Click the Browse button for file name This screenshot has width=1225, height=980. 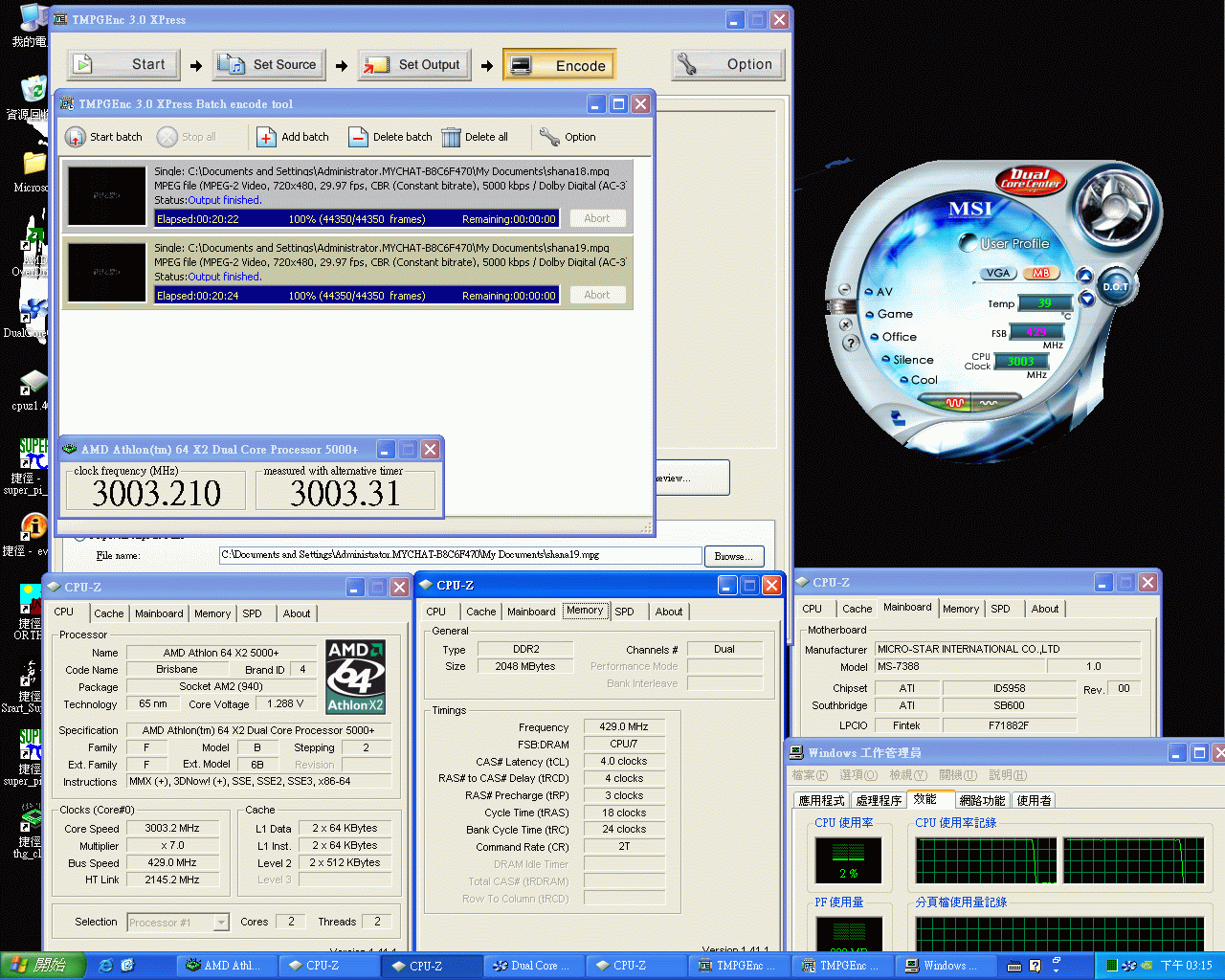point(734,556)
